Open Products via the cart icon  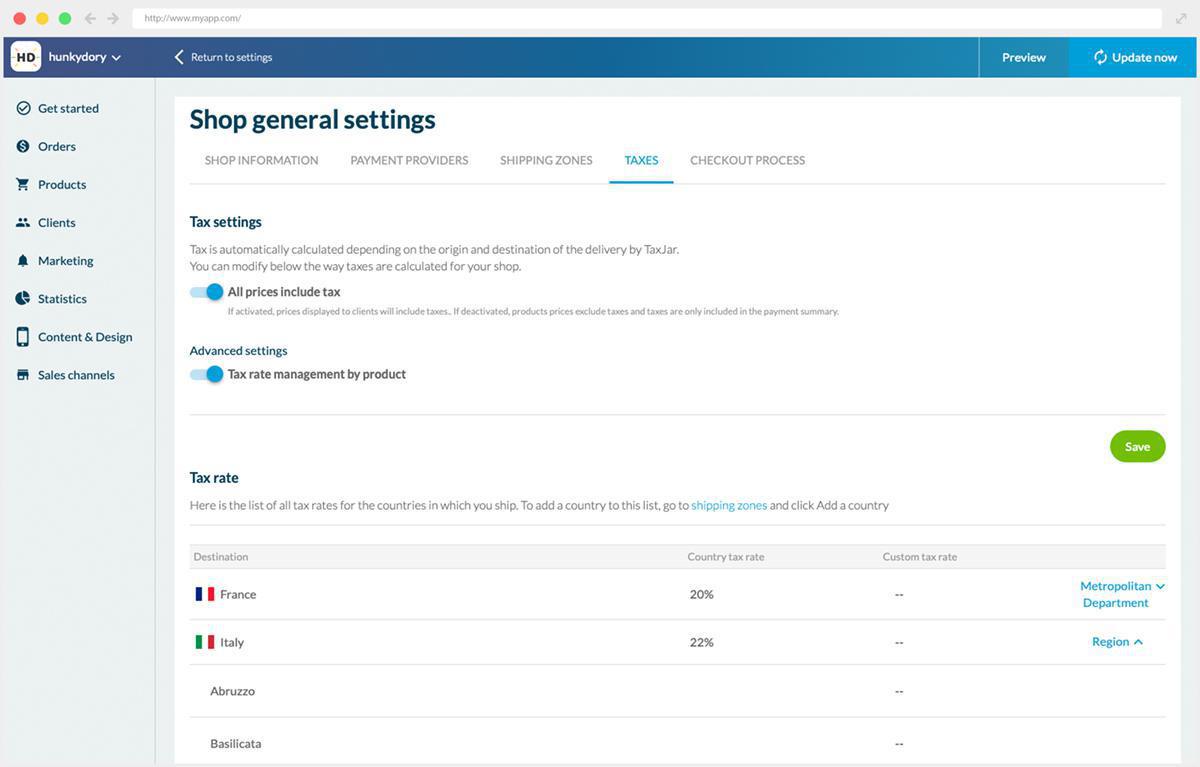[x=23, y=184]
